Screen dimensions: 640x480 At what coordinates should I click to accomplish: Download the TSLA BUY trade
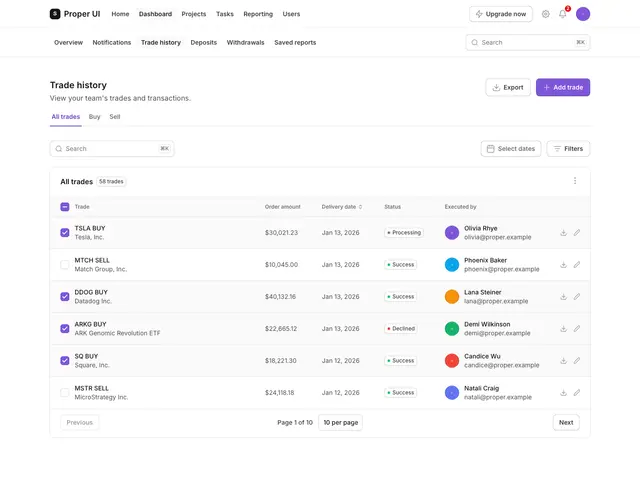[563, 233]
